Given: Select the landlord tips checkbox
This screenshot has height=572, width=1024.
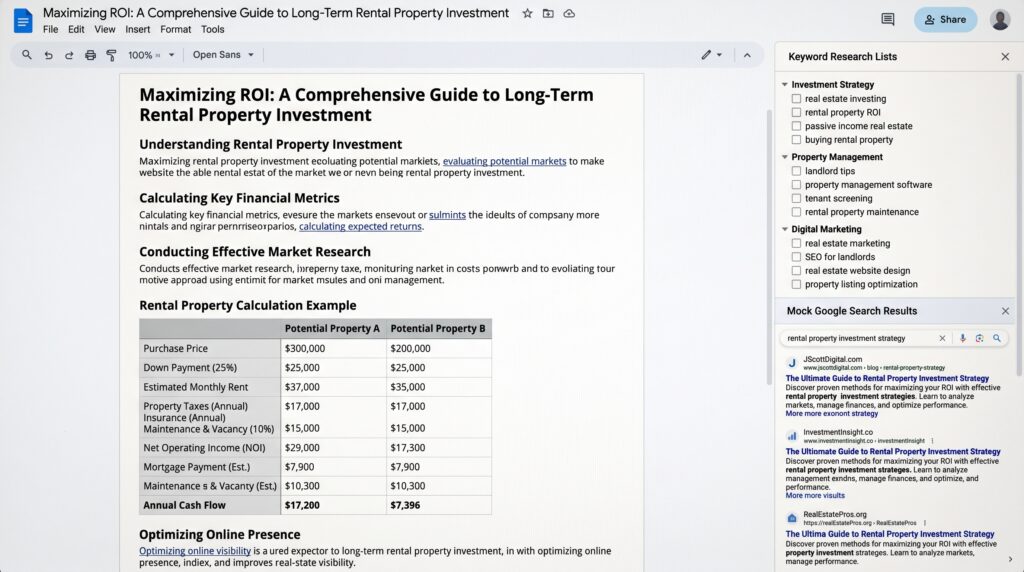Looking at the screenshot, I should [796, 171].
